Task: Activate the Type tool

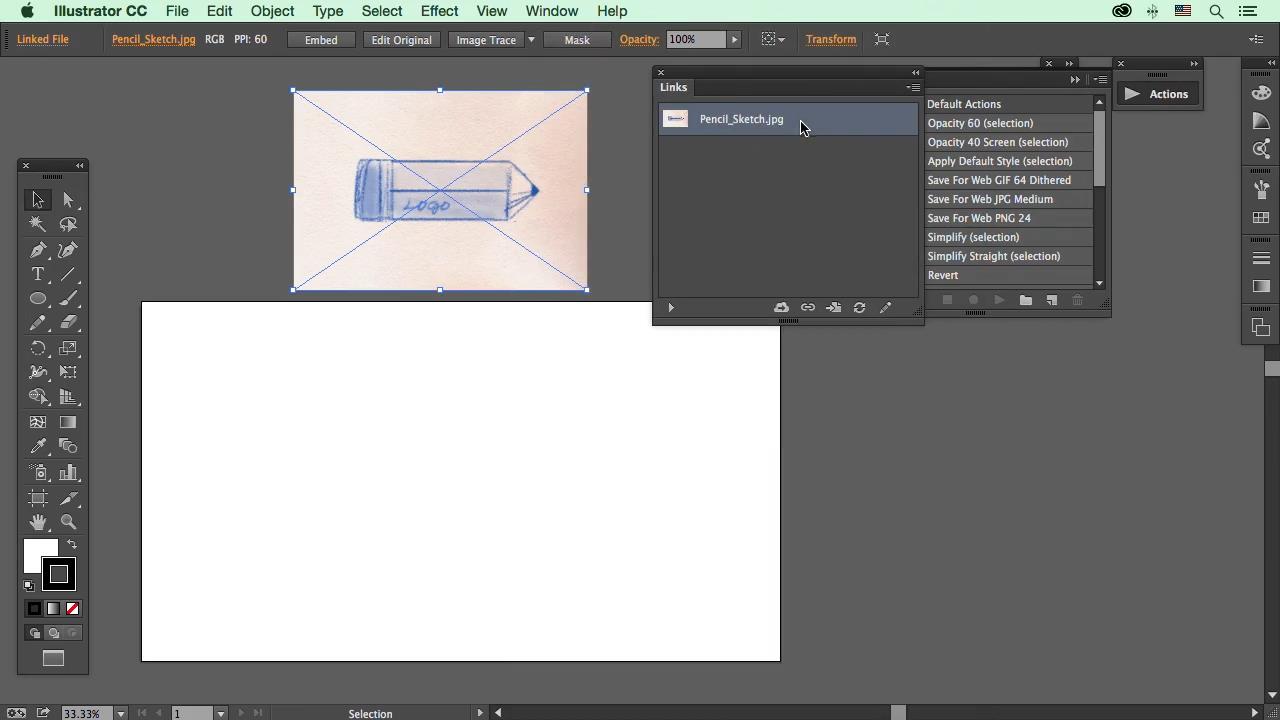Action: coord(38,274)
